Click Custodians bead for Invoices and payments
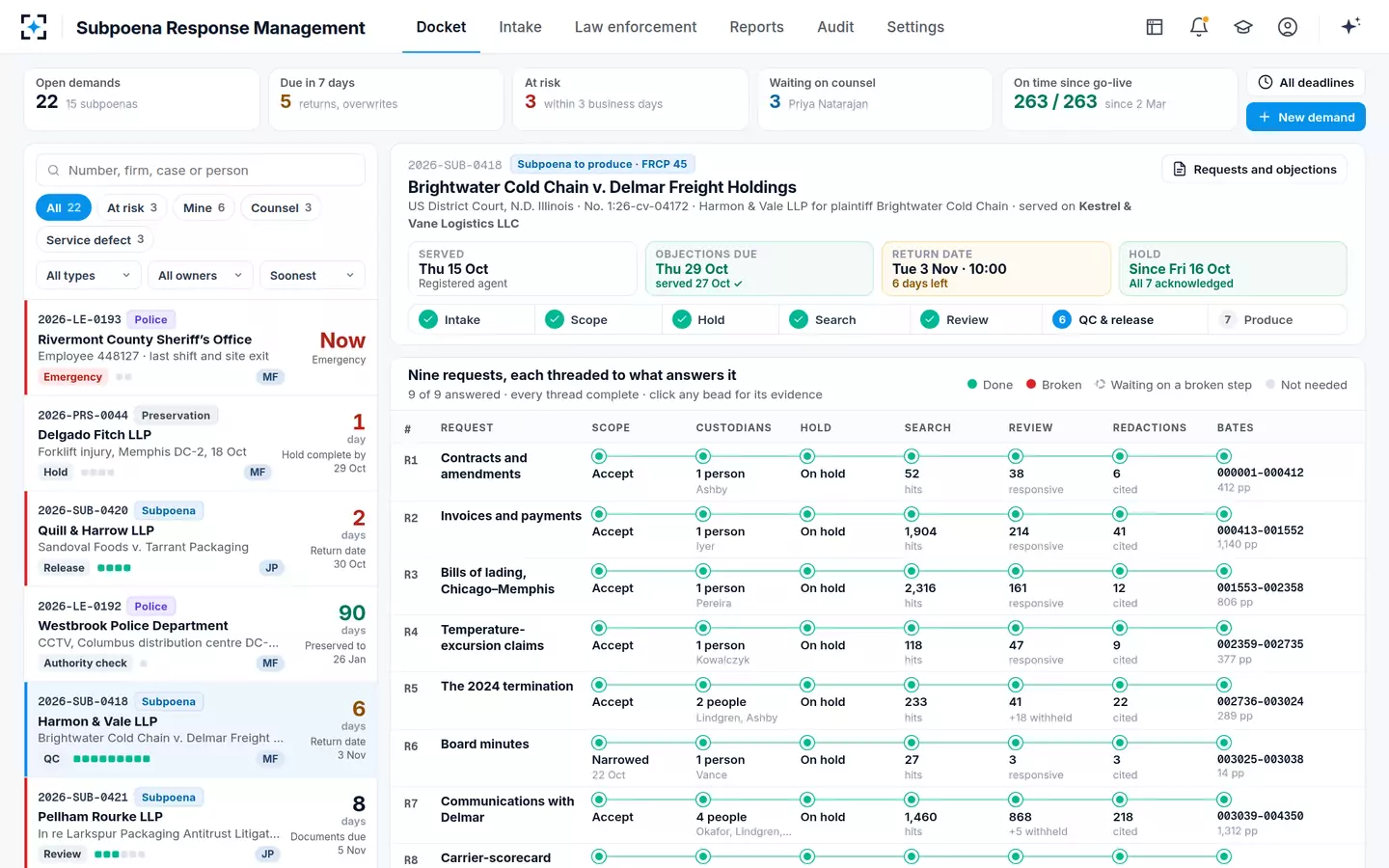Viewport: 1389px width, 868px height. coord(703,514)
